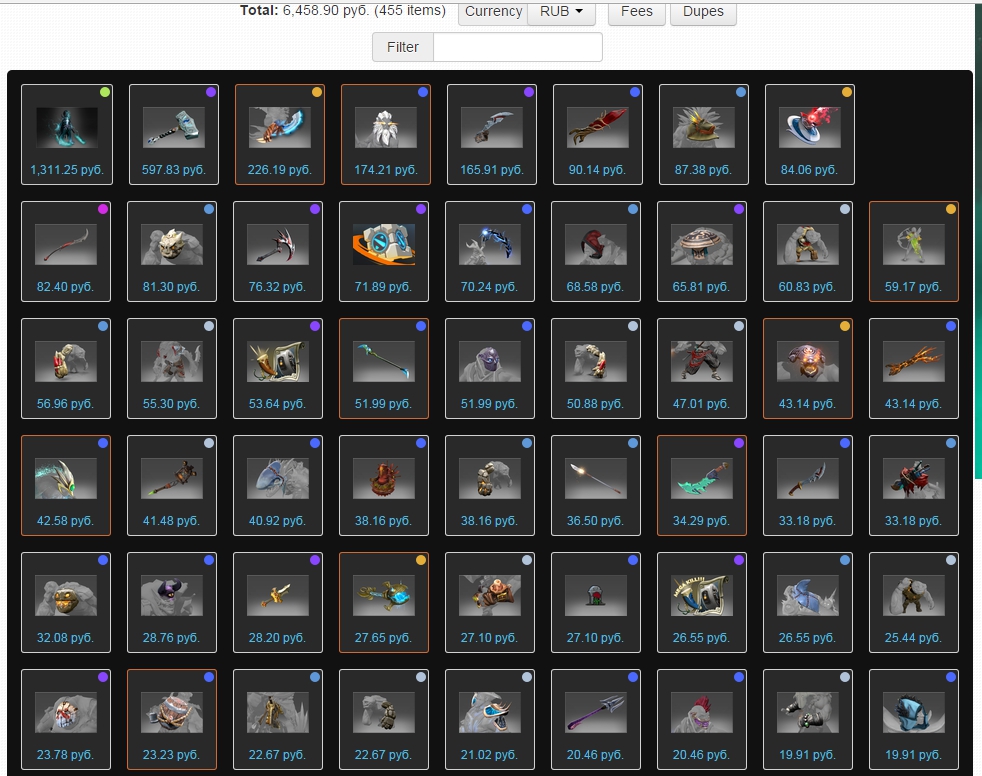
Task: Click the pink rarity dot on 82.40 item
Action: (104, 209)
